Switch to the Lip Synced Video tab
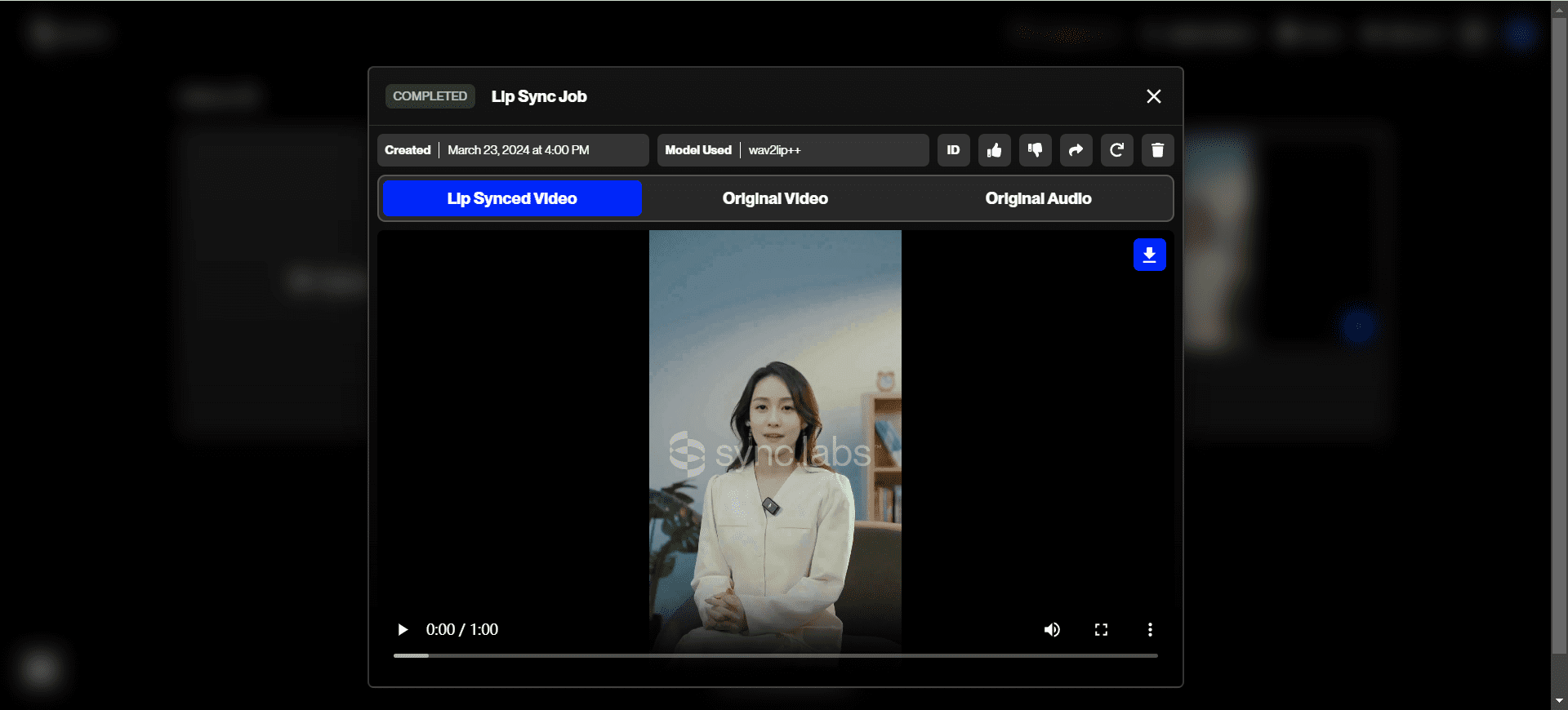This screenshot has width=1568, height=710. 512,198
